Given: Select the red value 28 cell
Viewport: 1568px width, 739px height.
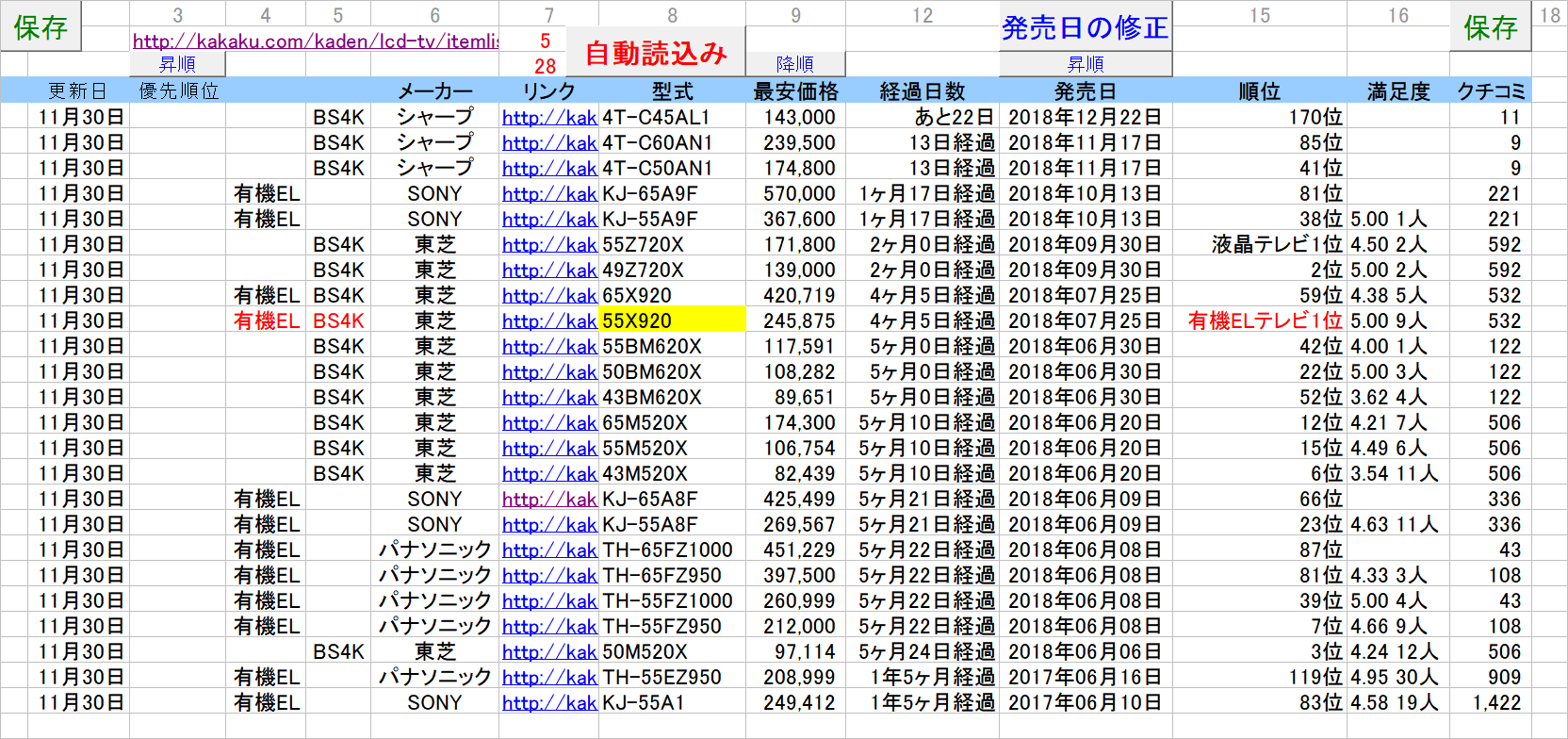Looking at the screenshot, I should click(545, 66).
